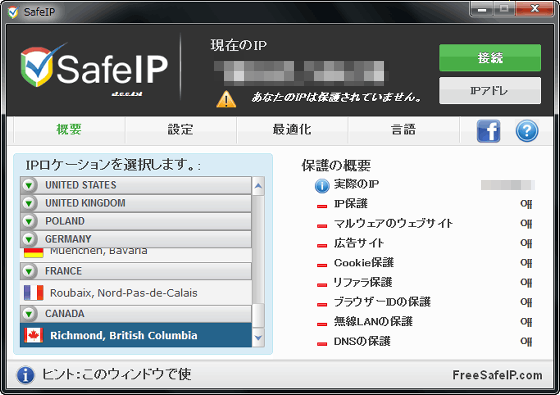Click red dash icon beside 無線LANの保護

pyautogui.click(x=322, y=324)
